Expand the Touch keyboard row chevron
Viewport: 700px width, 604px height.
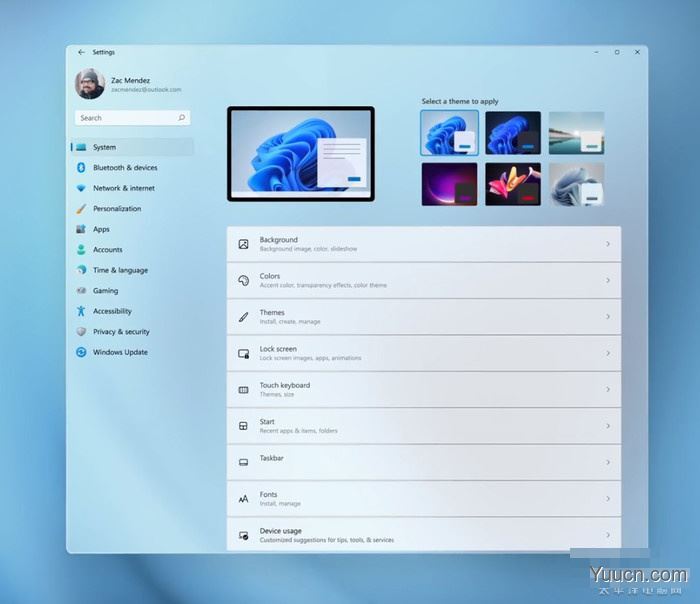[608, 389]
